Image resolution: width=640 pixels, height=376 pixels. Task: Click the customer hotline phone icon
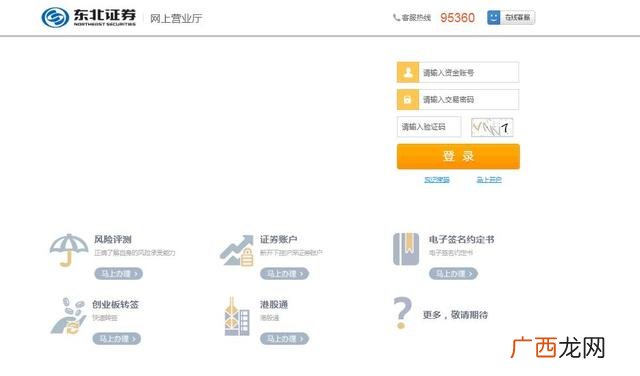click(396, 18)
